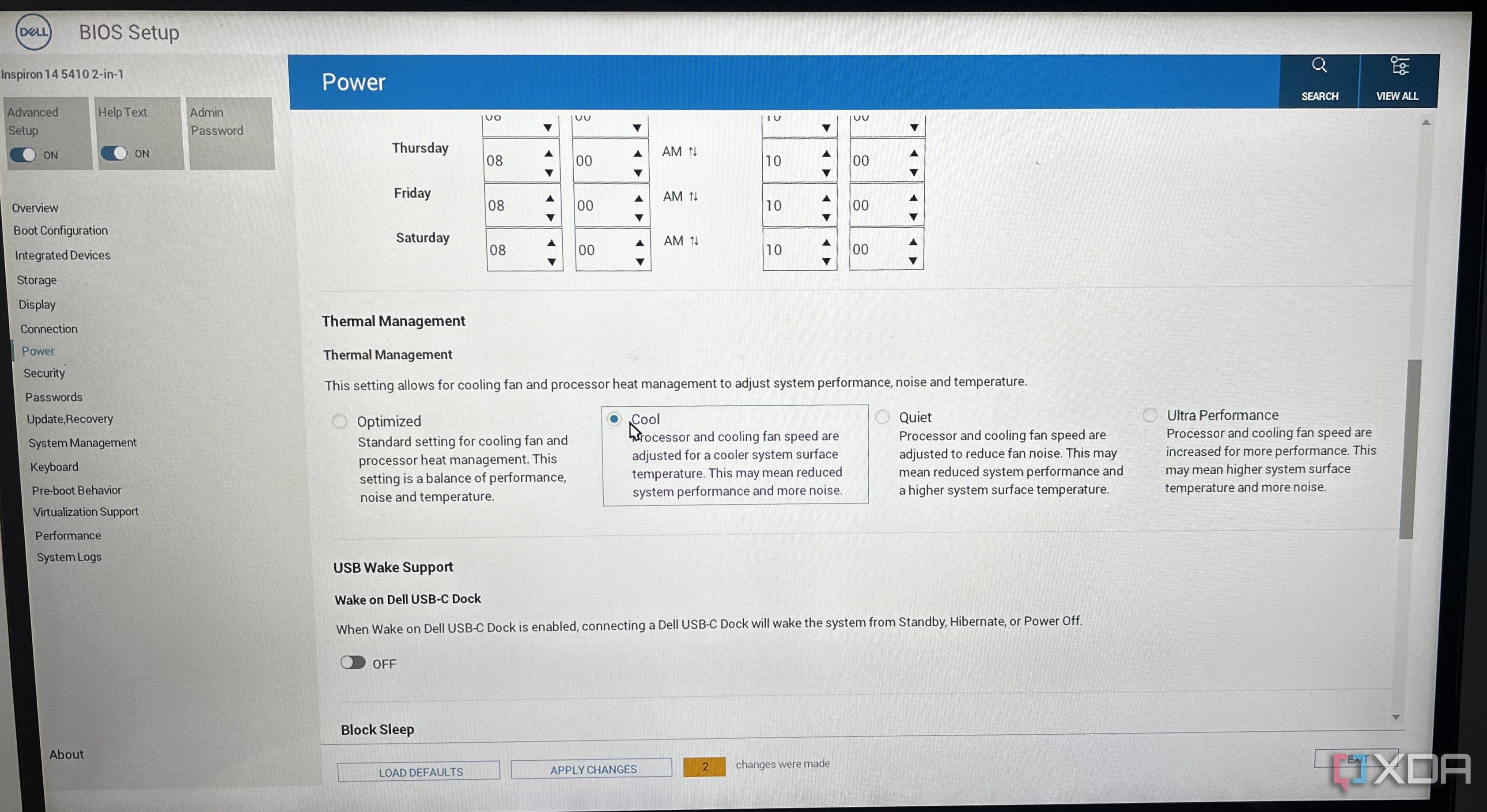Screen dimensions: 1487x812
Task: Open System Logs section
Action: (x=69, y=557)
